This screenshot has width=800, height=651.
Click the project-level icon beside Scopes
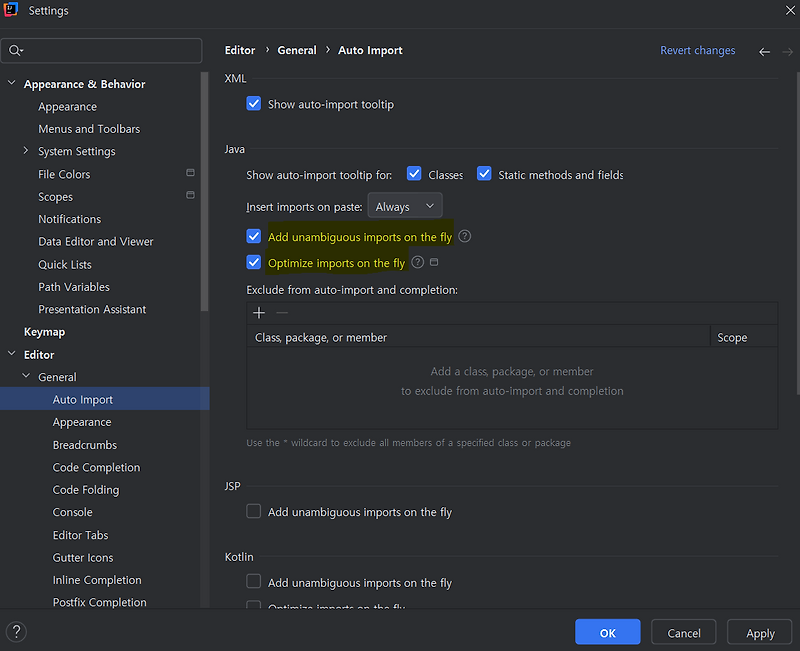click(x=189, y=196)
